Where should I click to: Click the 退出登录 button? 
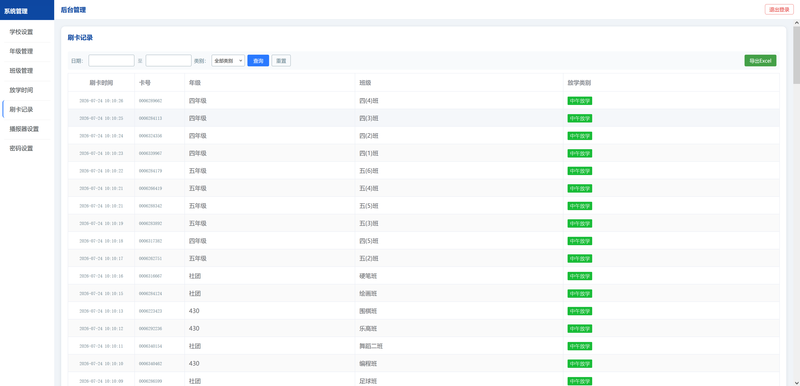[x=779, y=10]
